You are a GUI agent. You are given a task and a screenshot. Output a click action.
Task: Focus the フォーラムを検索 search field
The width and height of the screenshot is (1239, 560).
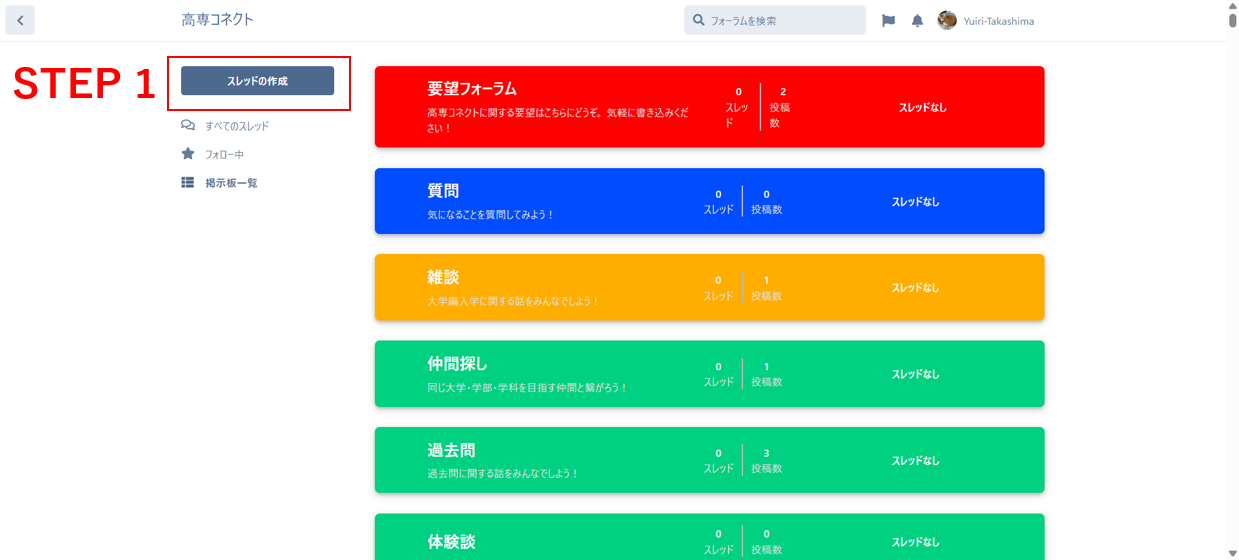coord(775,20)
